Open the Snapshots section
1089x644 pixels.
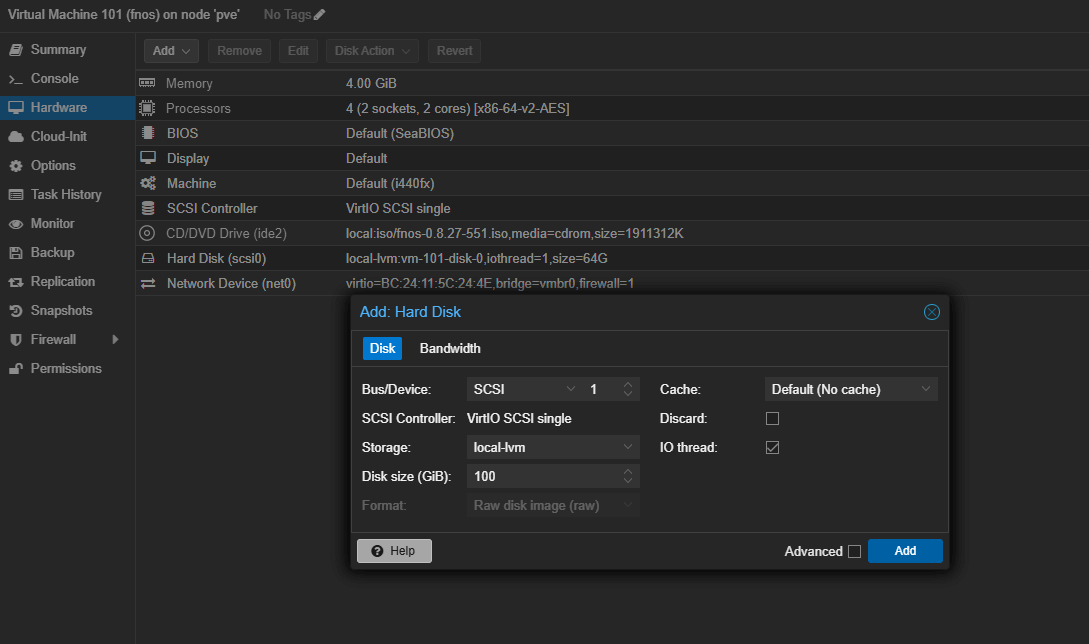[61, 311]
